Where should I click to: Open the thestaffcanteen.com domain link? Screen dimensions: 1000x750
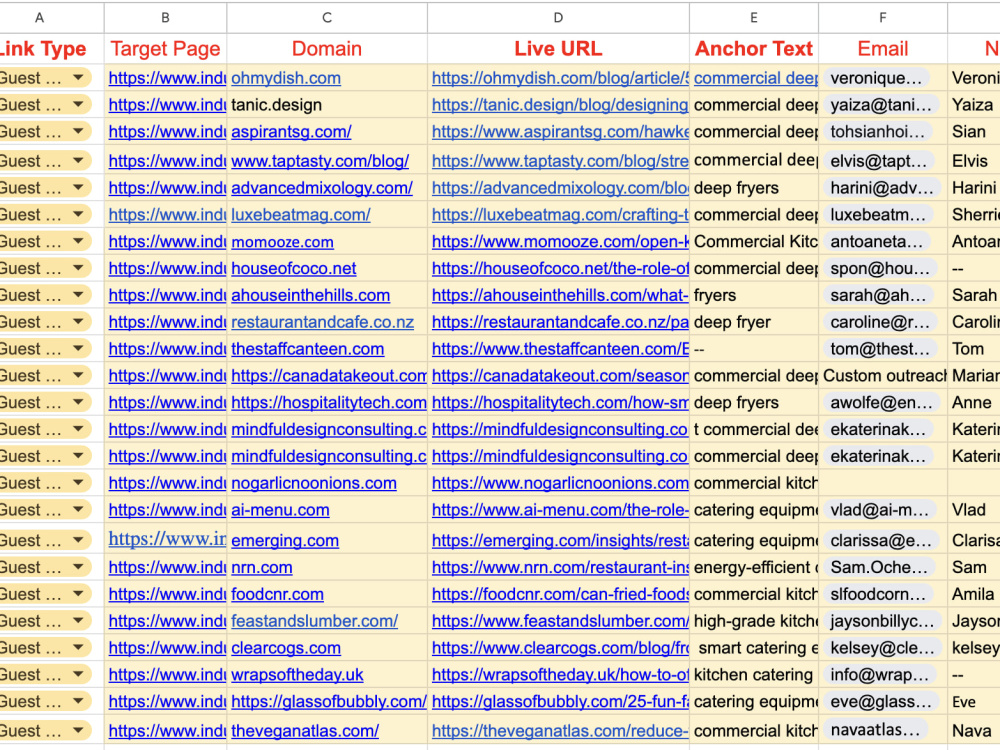tap(308, 349)
